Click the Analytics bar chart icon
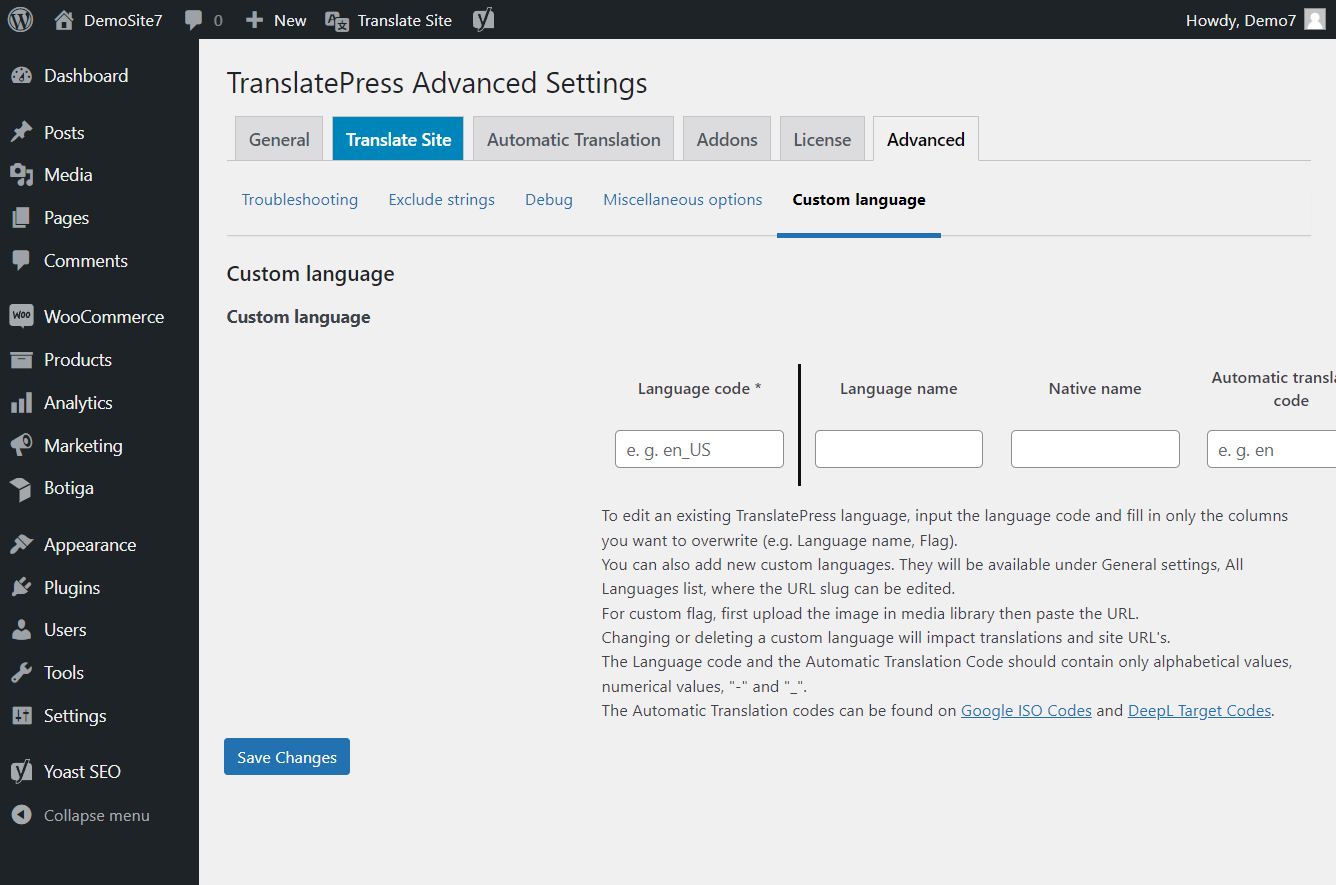The height and width of the screenshot is (885, 1336). pyautogui.click(x=21, y=403)
